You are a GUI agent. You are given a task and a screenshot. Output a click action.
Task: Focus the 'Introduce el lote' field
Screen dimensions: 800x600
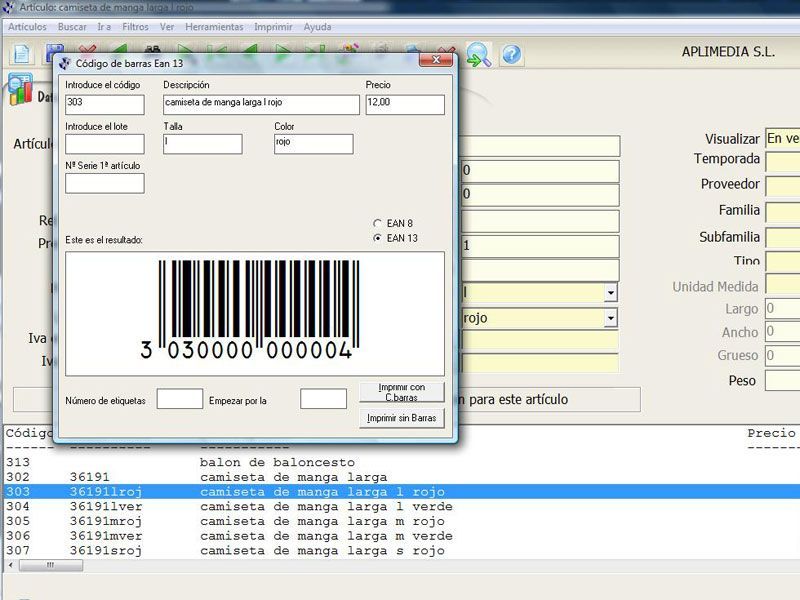105,144
